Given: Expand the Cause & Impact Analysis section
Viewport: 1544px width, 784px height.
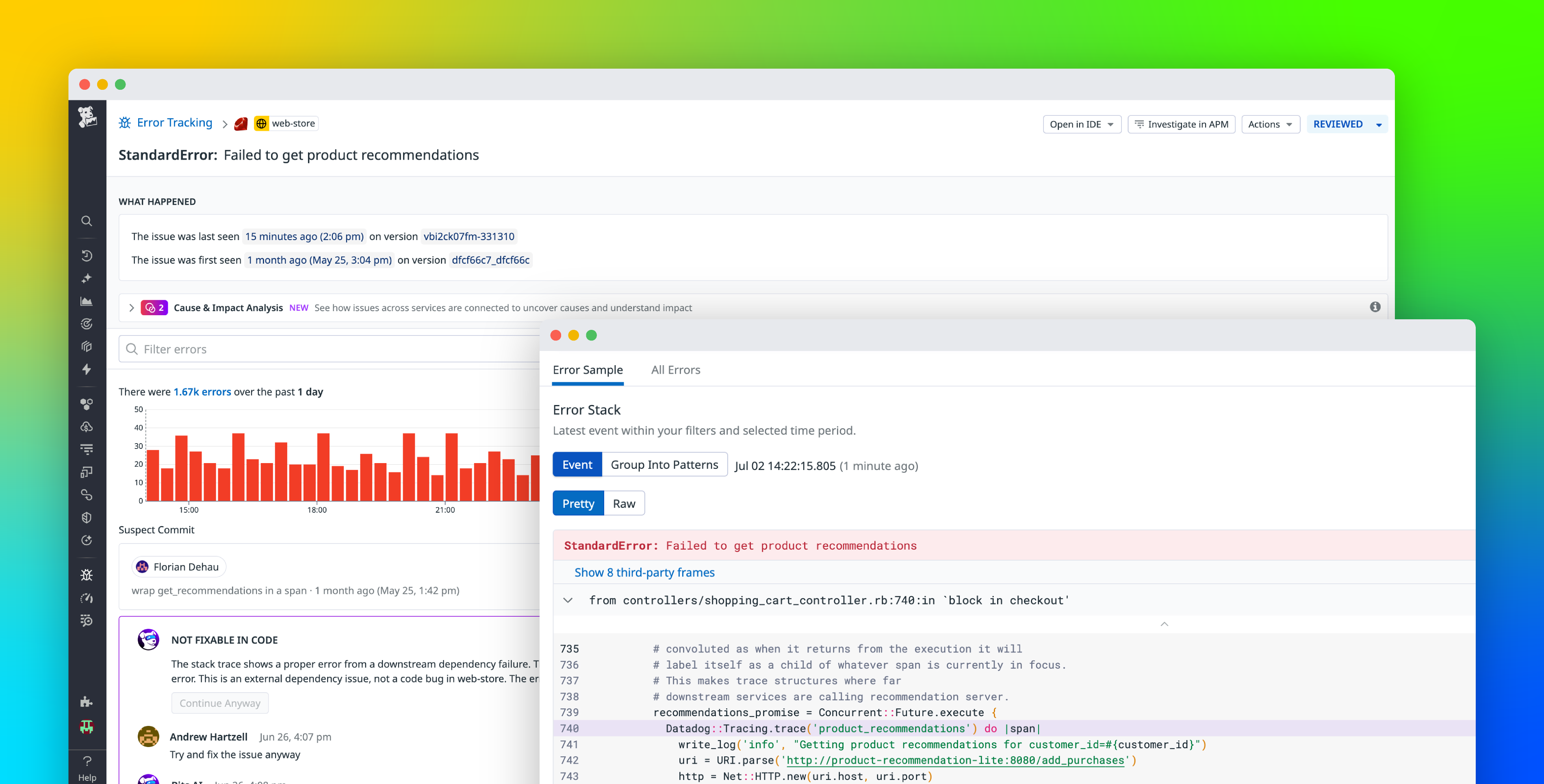Looking at the screenshot, I should 131,308.
